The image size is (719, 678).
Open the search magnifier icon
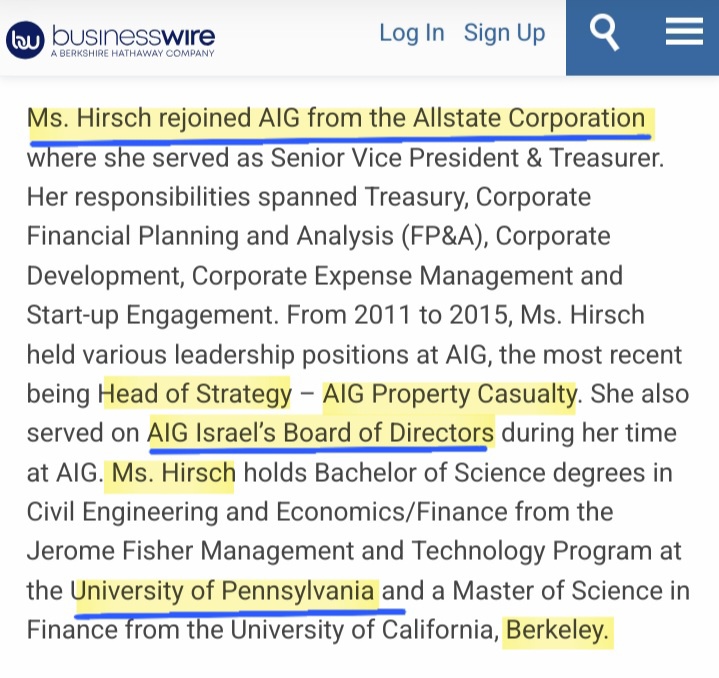(605, 33)
